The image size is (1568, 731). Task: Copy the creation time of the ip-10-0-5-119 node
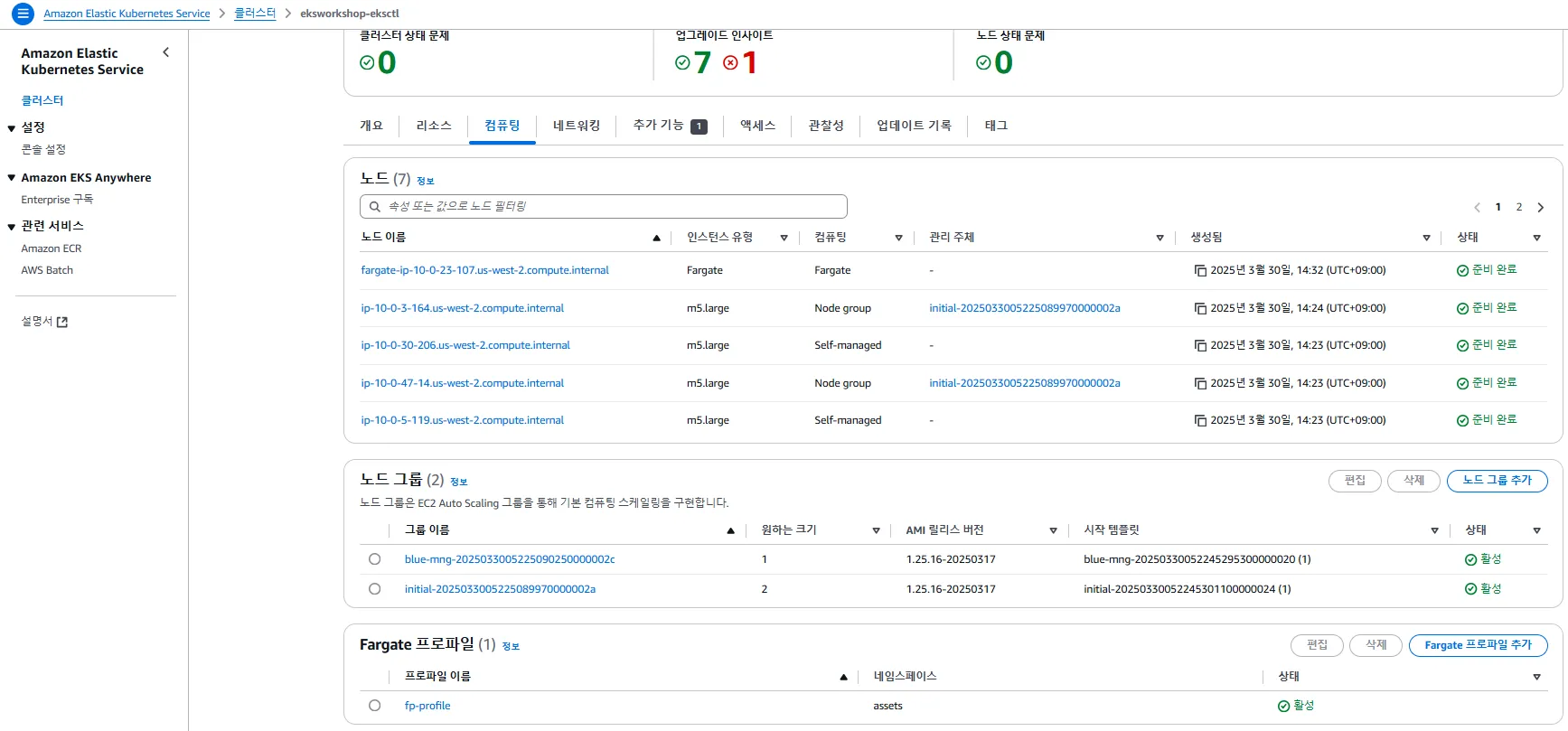[1200, 420]
